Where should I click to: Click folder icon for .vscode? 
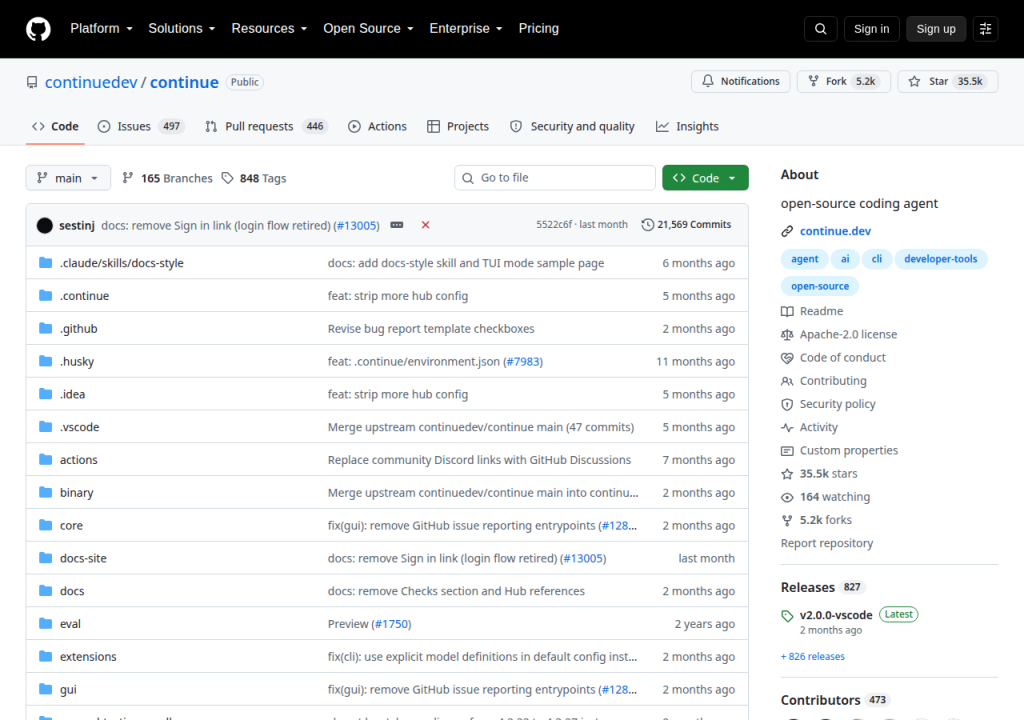[x=45, y=427]
